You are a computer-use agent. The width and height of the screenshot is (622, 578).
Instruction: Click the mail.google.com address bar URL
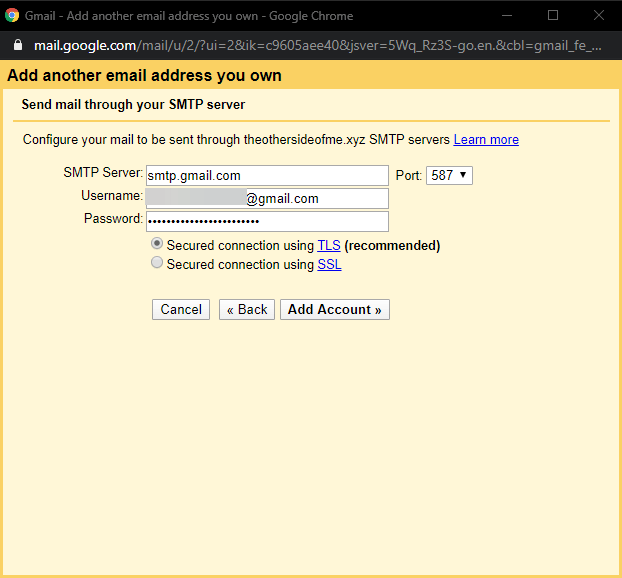[318, 46]
